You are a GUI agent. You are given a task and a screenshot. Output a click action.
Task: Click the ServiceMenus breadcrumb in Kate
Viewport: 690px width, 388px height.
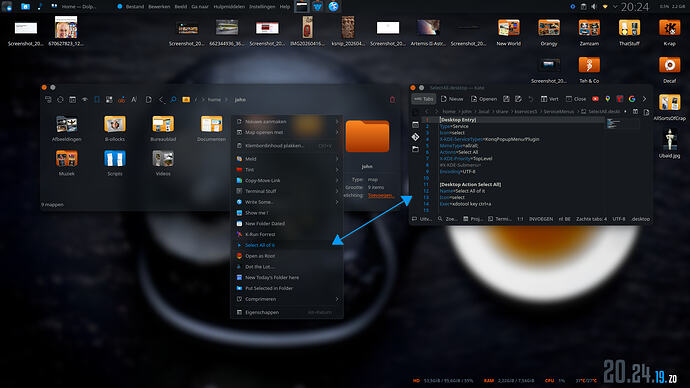(559, 112)
